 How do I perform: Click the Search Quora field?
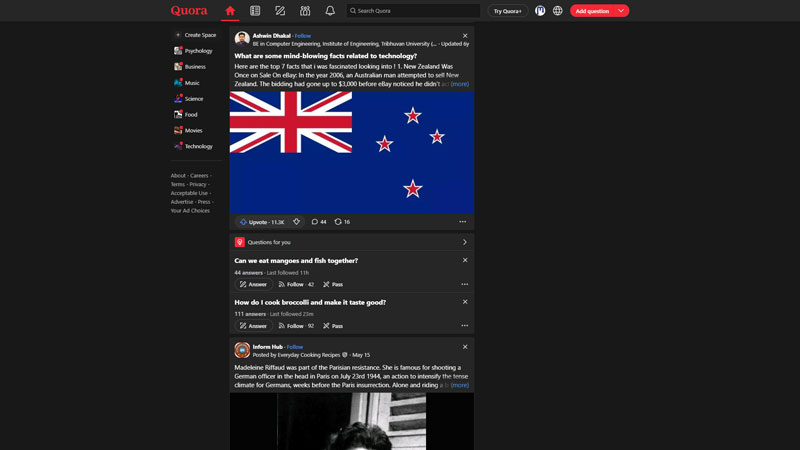[x=413, y=11]
